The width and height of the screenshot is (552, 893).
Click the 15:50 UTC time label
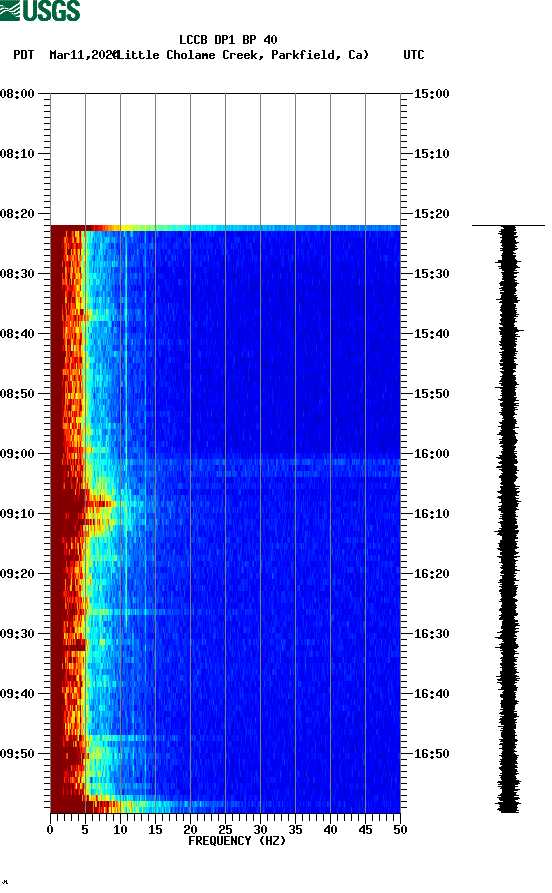tap(431, 394)
